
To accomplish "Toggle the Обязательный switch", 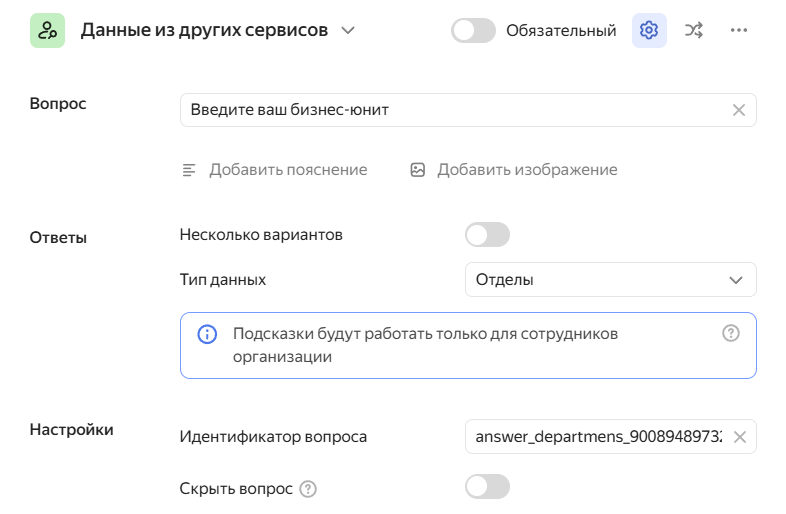I will click(x=474, y=31).
